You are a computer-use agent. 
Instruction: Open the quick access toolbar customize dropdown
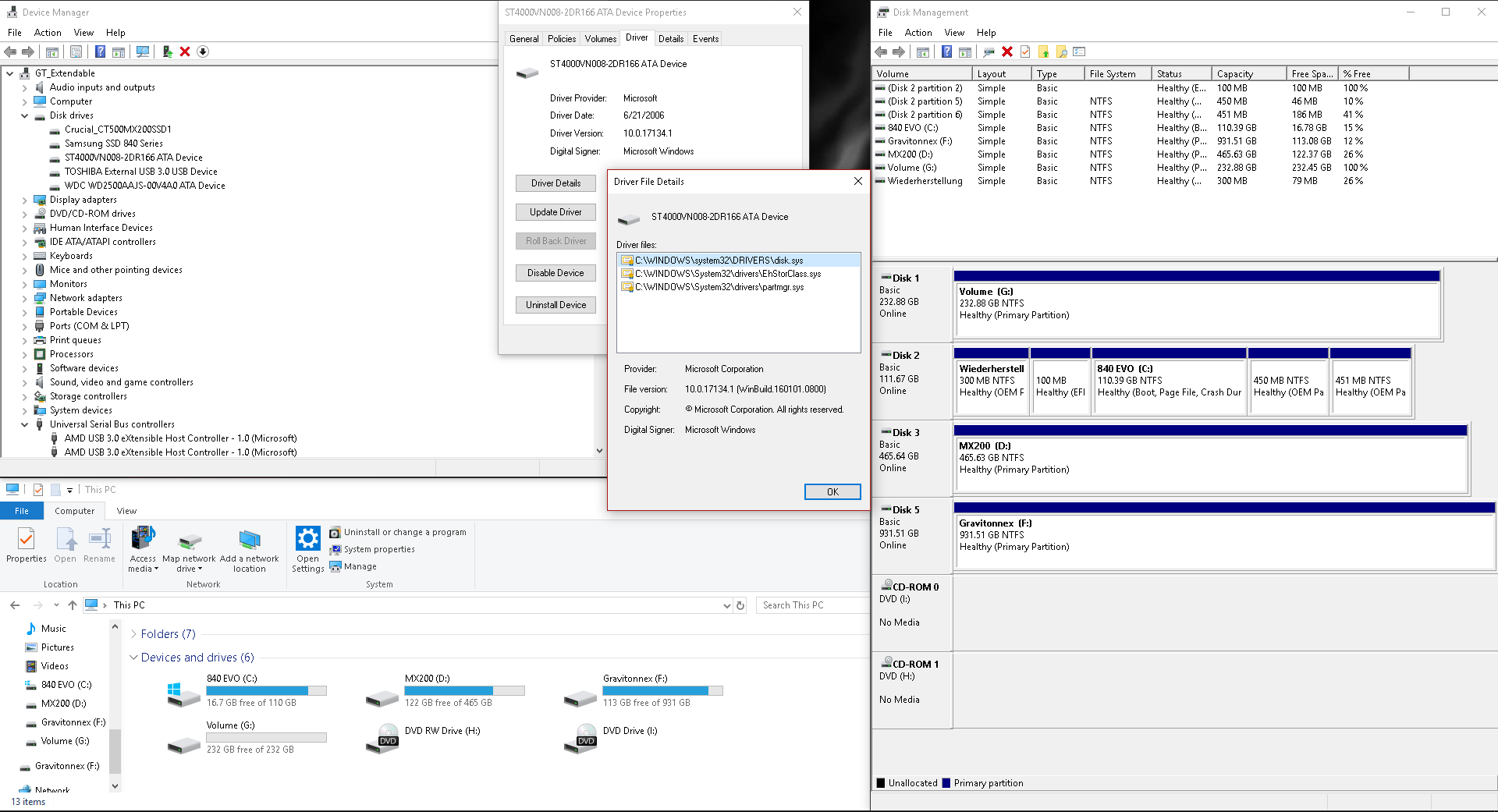point(69,490)
